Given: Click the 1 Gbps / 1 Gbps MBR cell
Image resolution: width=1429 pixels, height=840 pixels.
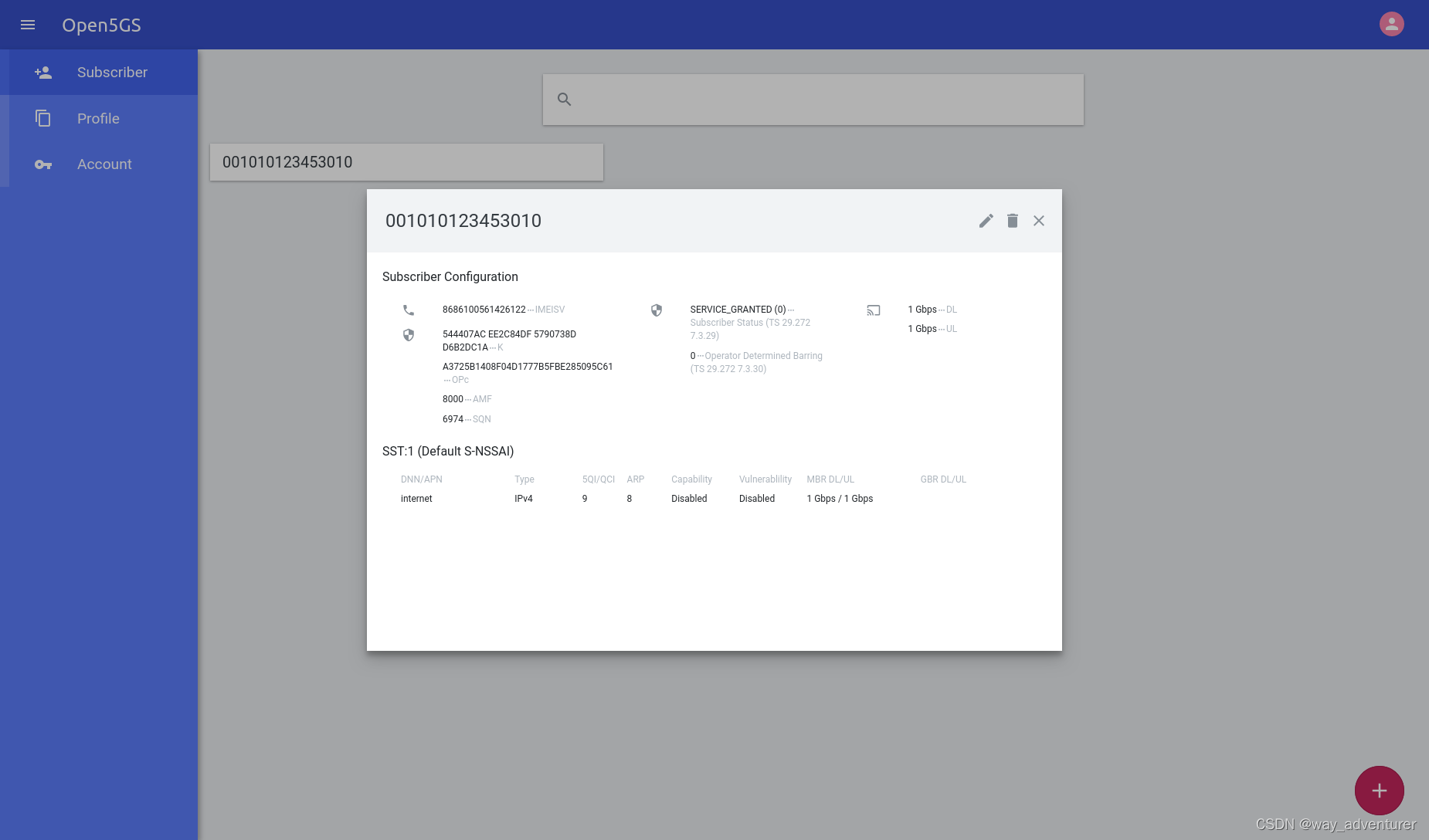Looking at the screenshot, I should (840, 499).
